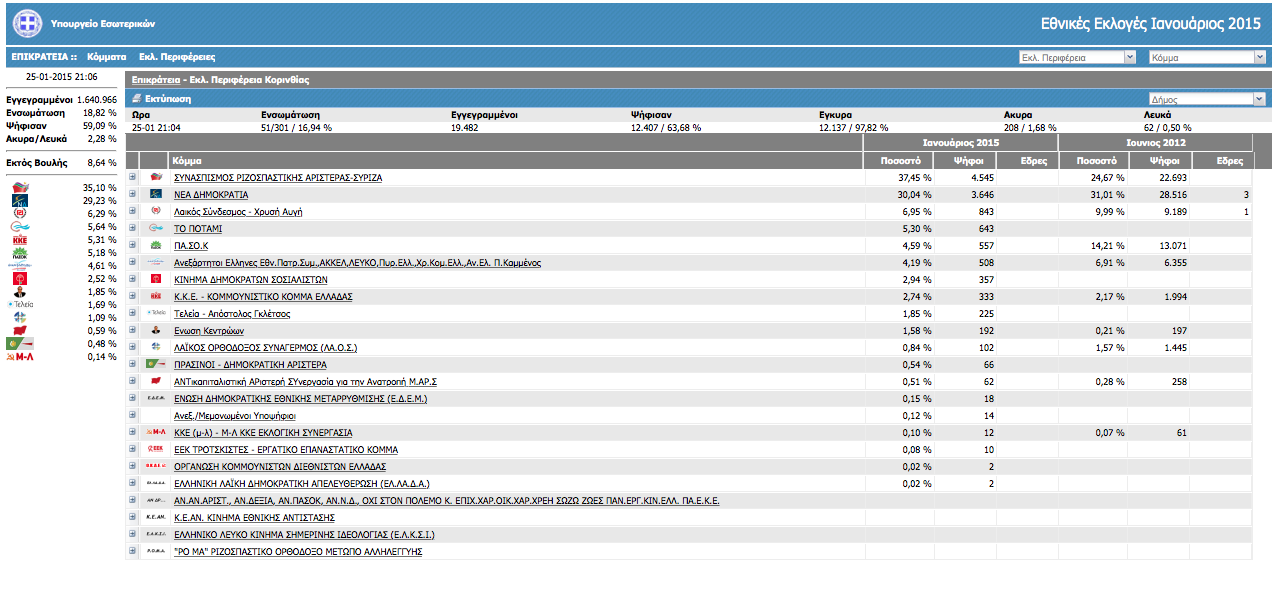Expand the ΣΥΡΙΖΑ row plus icon

pos(132,178)
